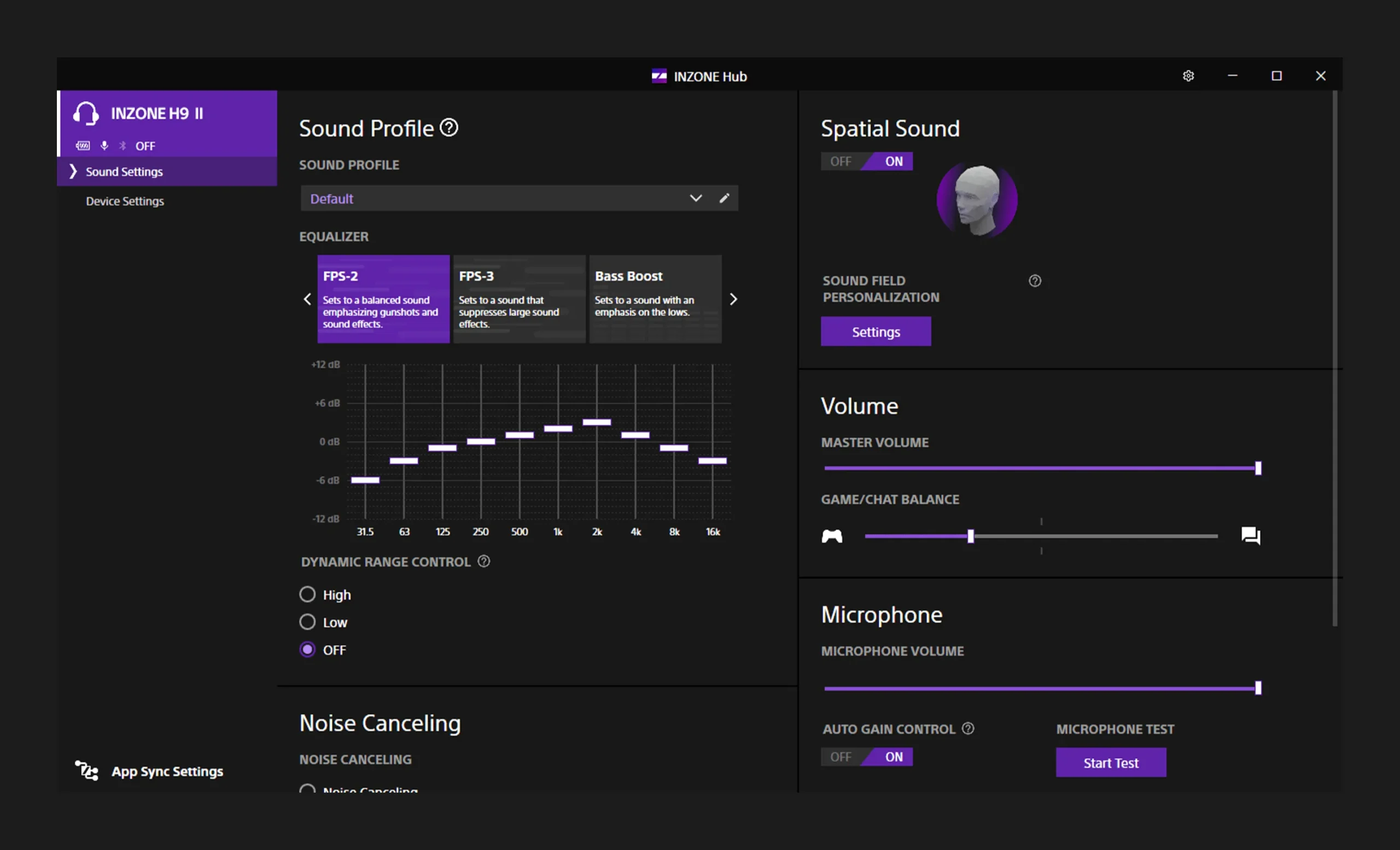Select the Bass Boost equalizer preset
1400x850 pixels.
point(655,299)
